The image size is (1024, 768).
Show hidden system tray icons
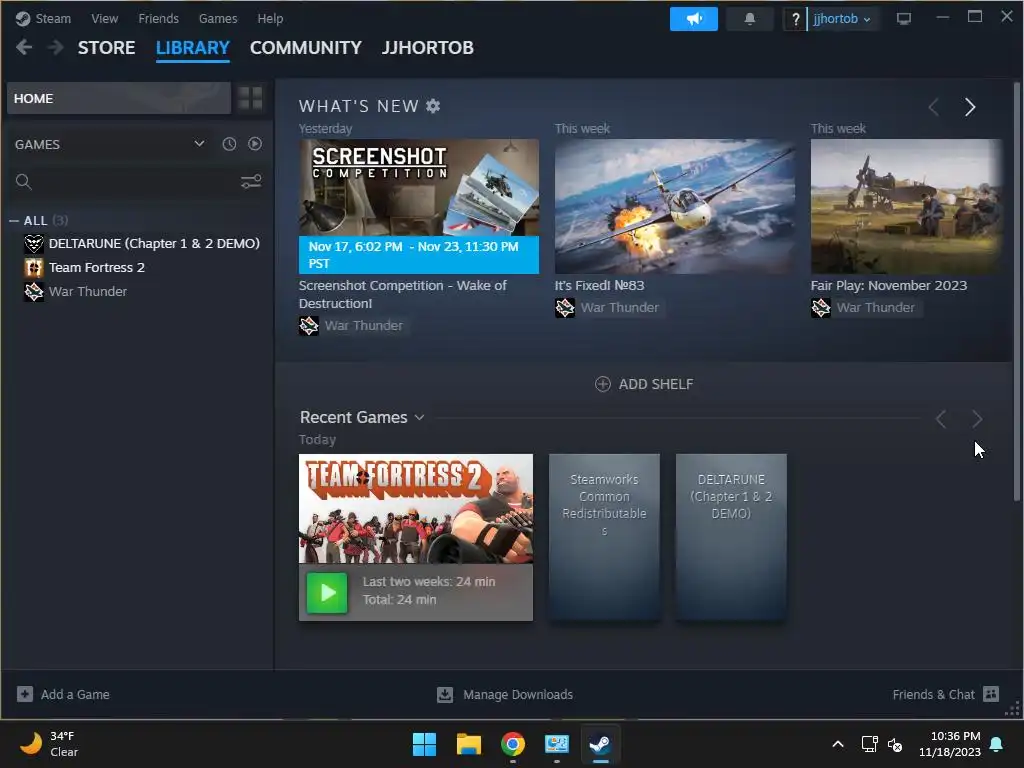click(x=838, y=744)
